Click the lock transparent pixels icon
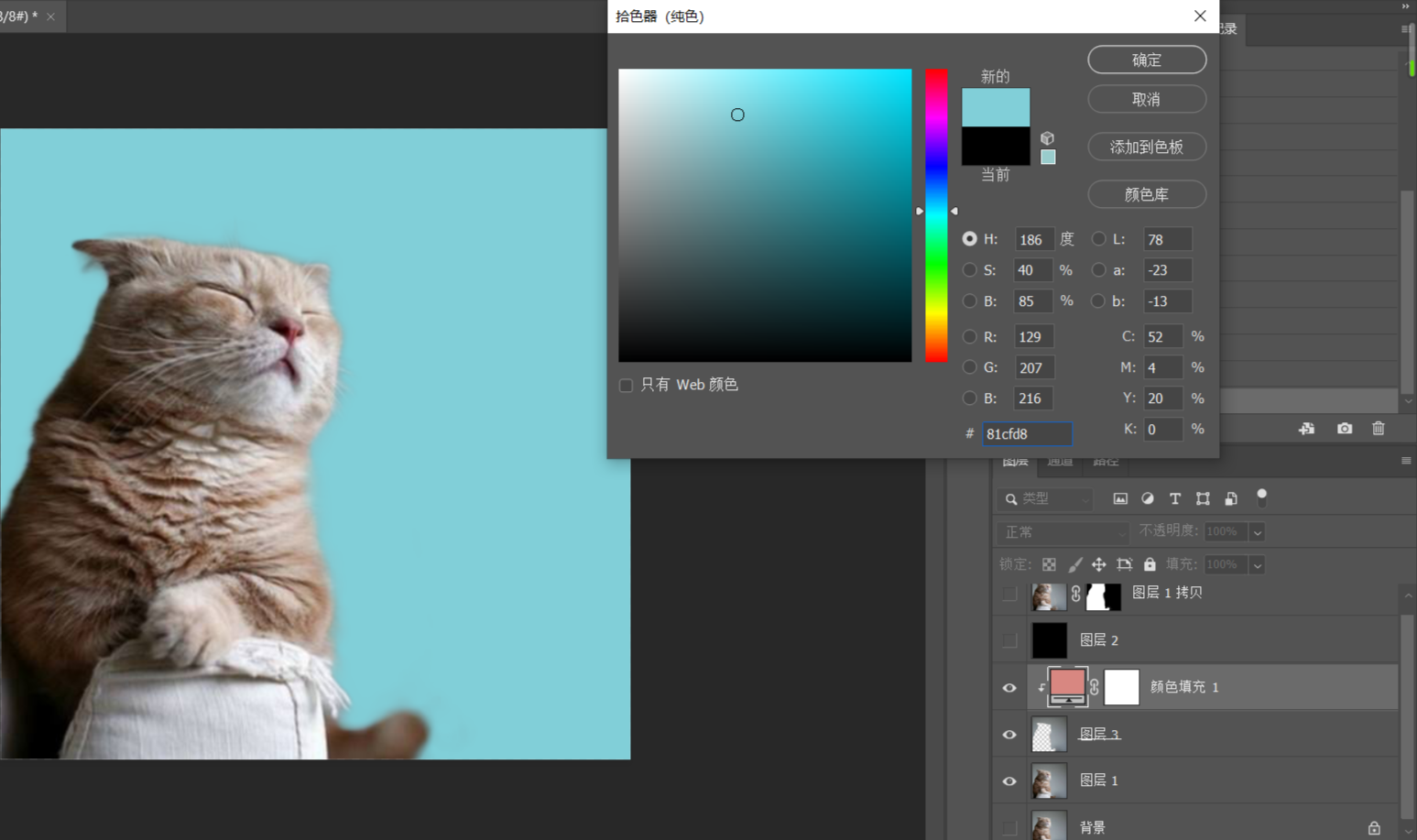 tap(1049, 564)
